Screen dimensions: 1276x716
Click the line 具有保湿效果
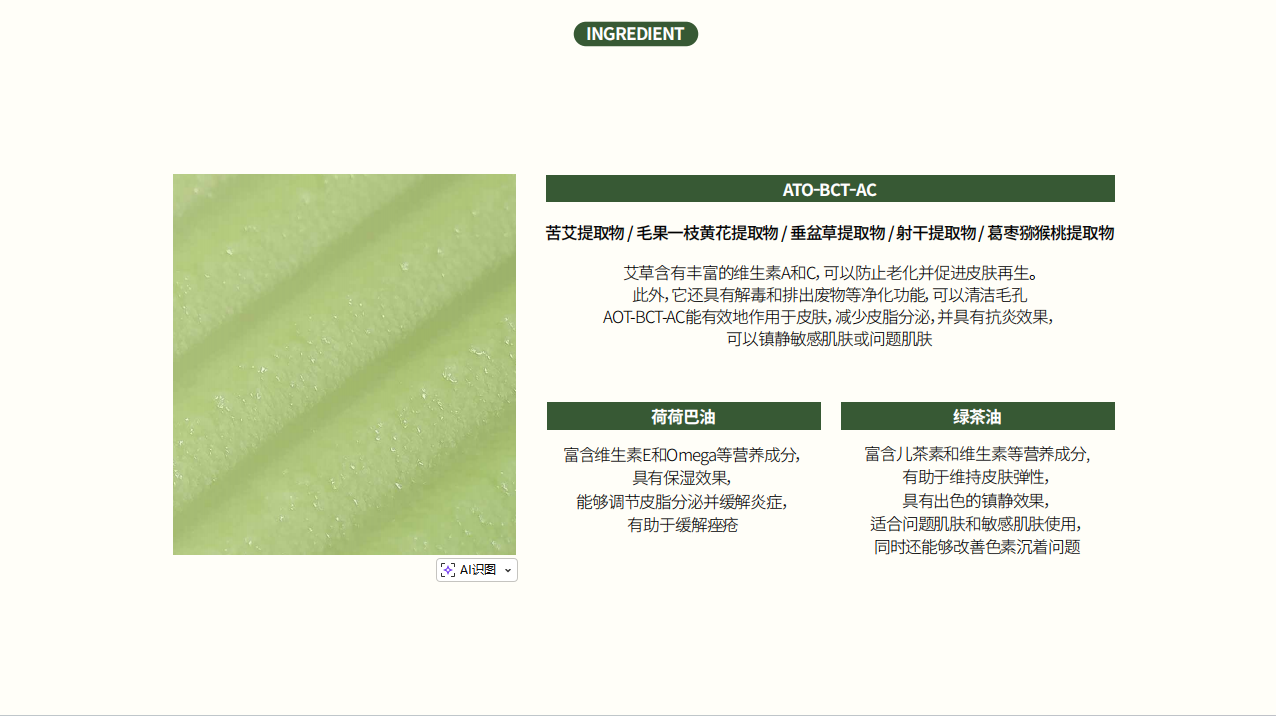pos(682,478)
